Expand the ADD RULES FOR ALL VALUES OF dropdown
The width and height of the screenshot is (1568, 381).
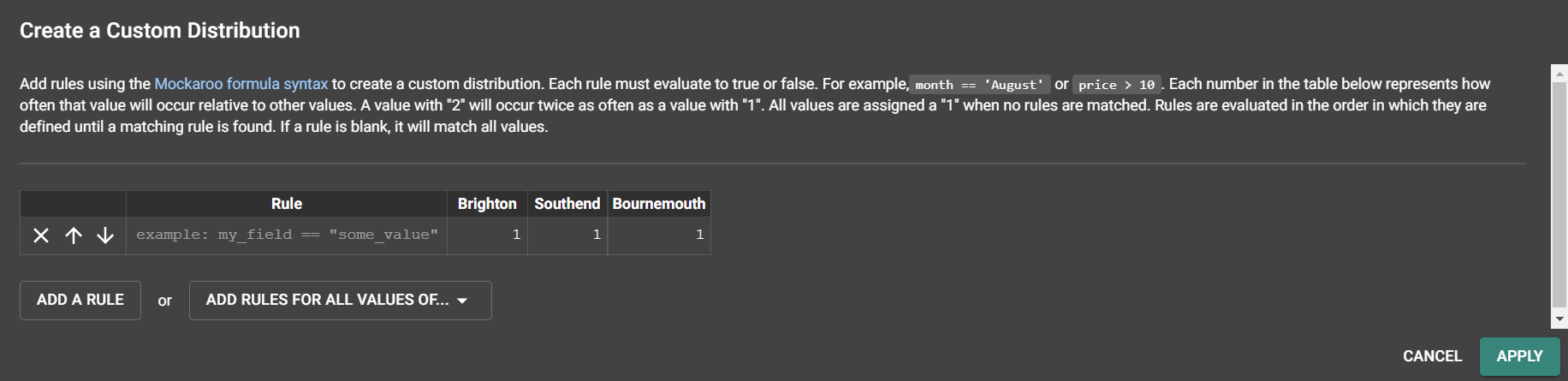point(340,301)
